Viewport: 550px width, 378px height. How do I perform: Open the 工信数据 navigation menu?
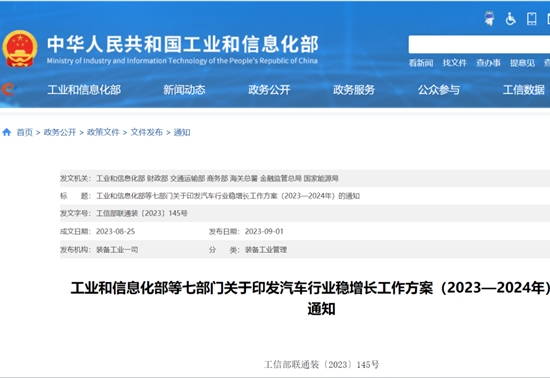(x=524, y=90)
